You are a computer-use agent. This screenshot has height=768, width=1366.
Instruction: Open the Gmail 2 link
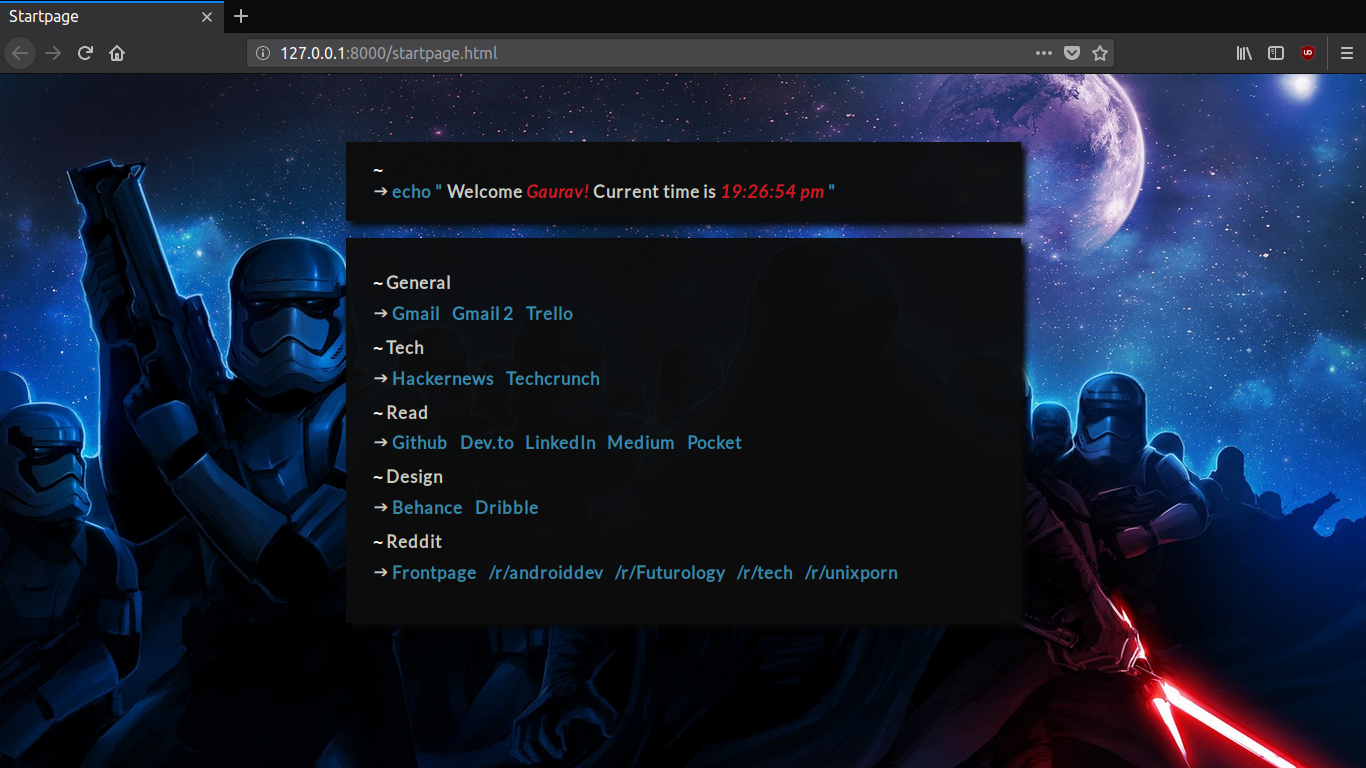(x=482, y=314)
